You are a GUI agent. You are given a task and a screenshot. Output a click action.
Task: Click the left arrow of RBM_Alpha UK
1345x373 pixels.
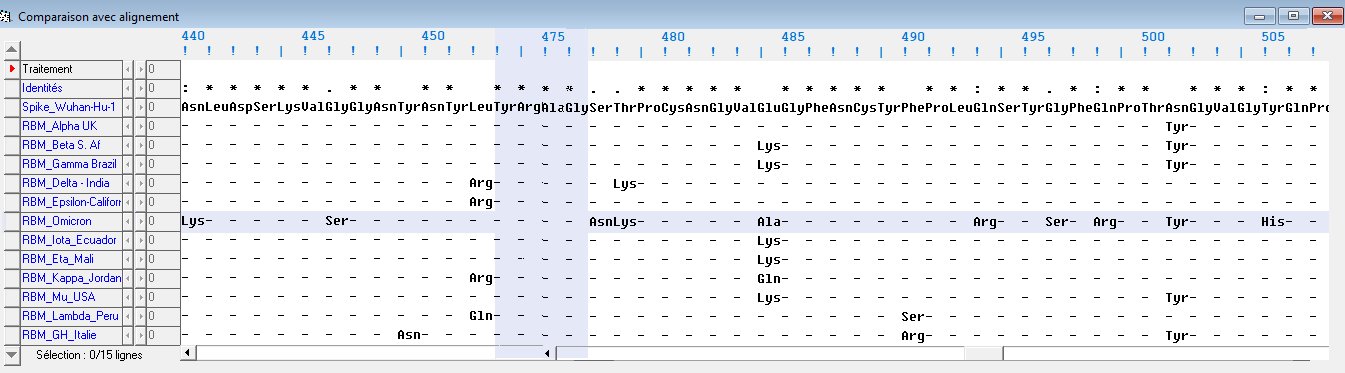[x=127, y=126]
